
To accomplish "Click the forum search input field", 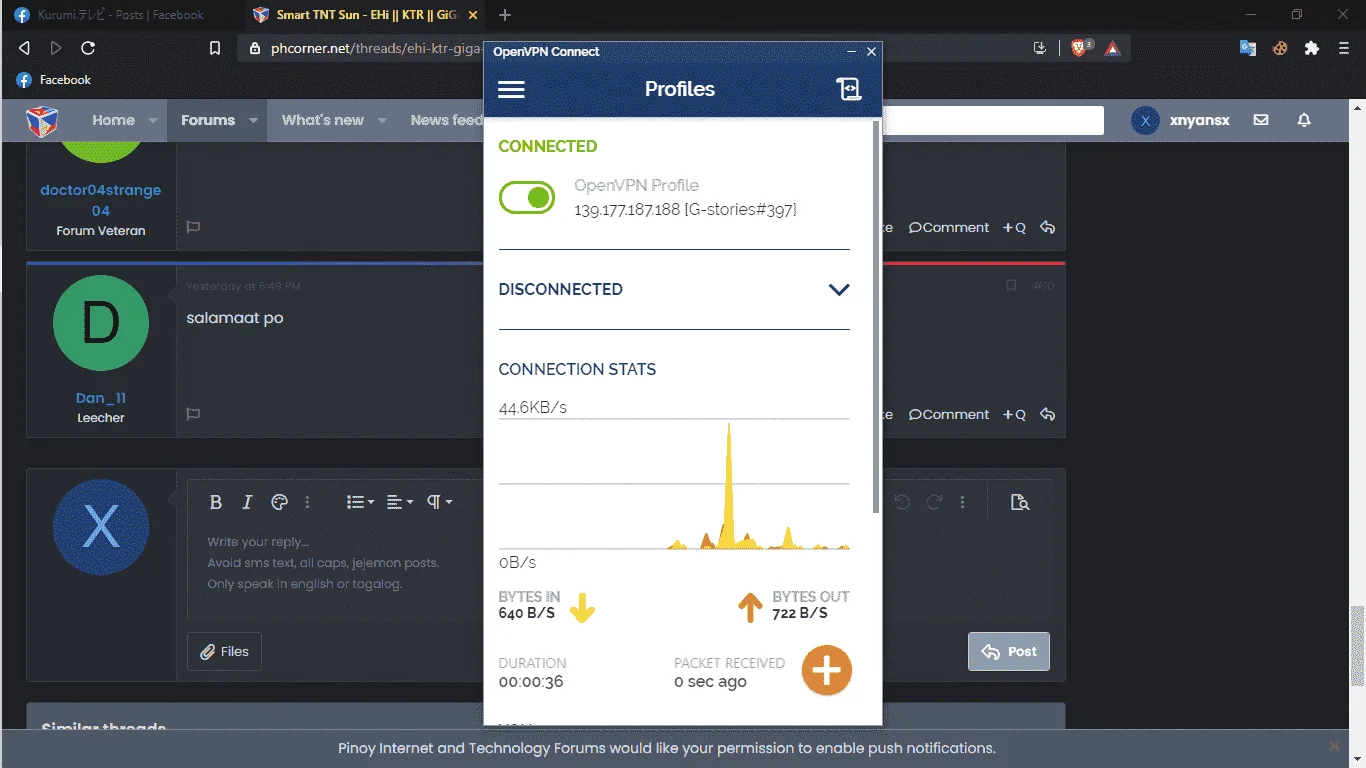I will pyautogui.click(x=992, y=120).
